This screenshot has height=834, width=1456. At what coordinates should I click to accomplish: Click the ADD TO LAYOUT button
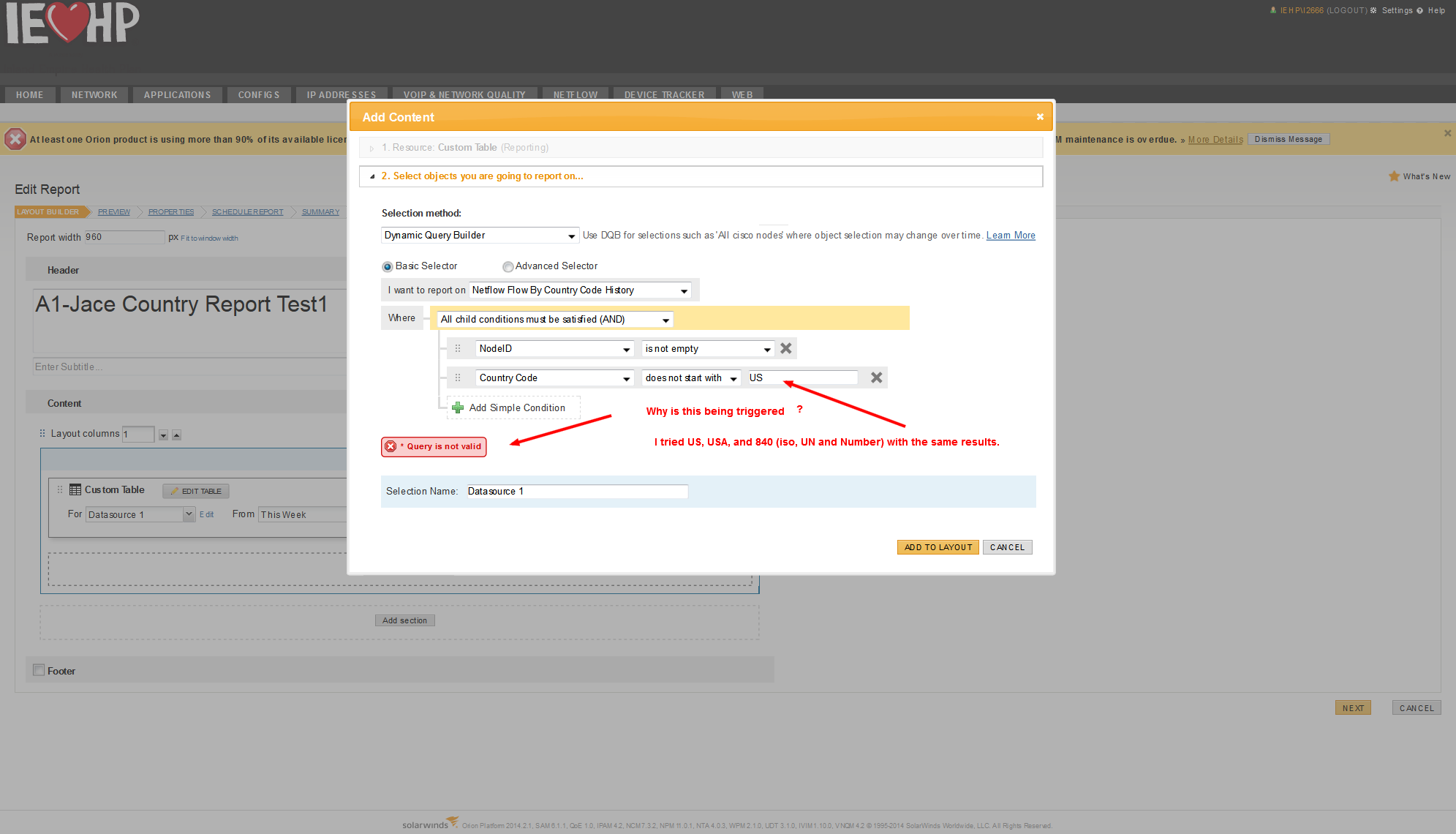pyautogui.click(x=938, y=547)
